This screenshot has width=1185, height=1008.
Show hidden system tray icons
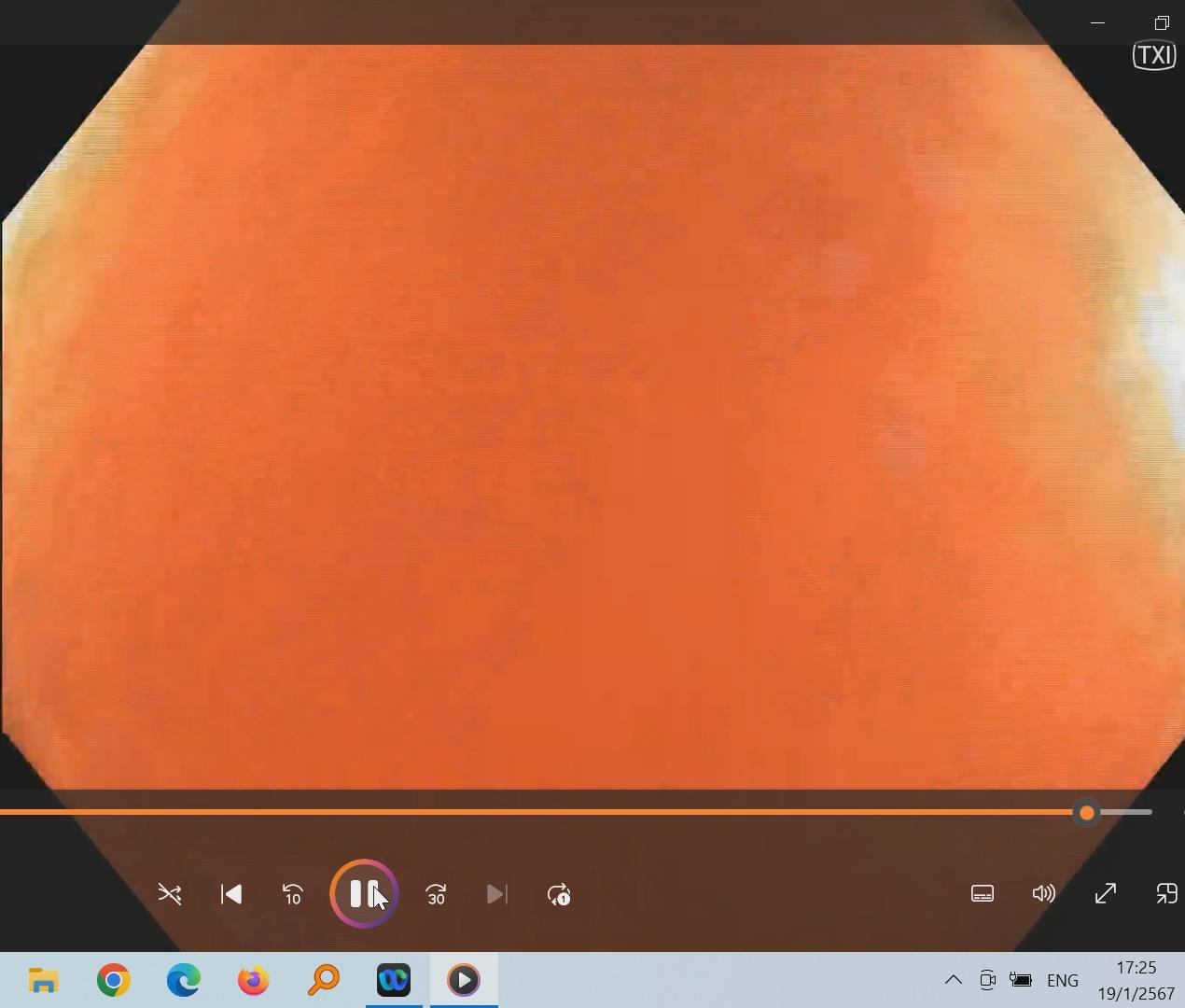pos(953,980)
